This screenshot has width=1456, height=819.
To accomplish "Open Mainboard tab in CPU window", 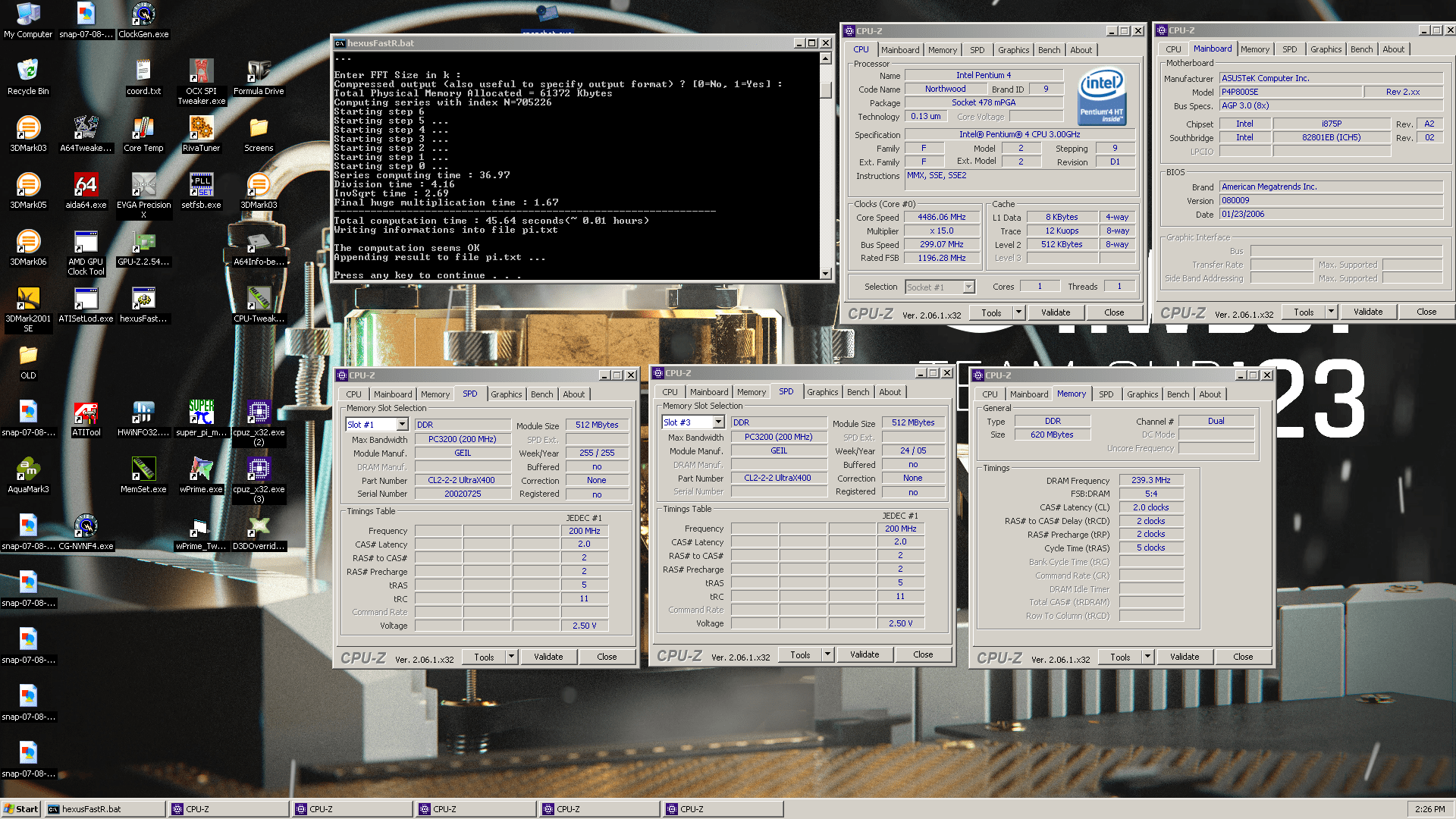I will coord(900,50).
